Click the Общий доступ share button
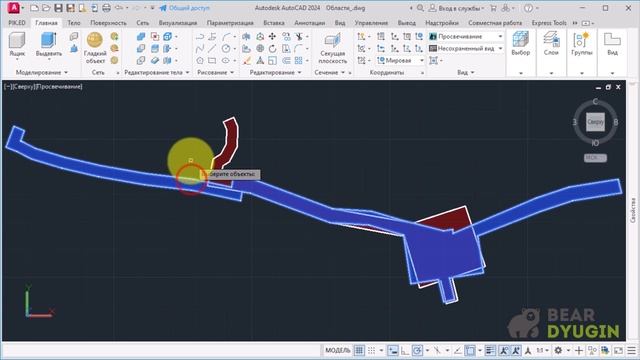The image size is (640, 360). pos(184,8)
